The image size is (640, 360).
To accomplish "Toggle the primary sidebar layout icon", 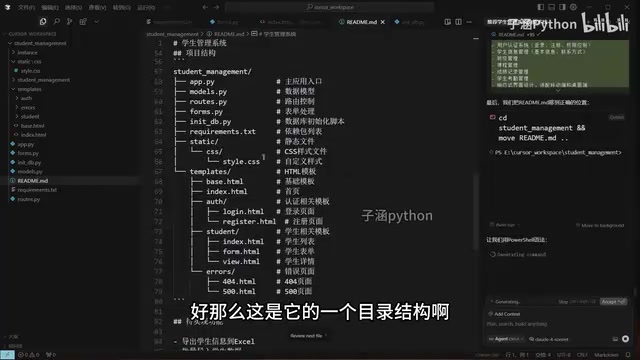I will 540,7.
